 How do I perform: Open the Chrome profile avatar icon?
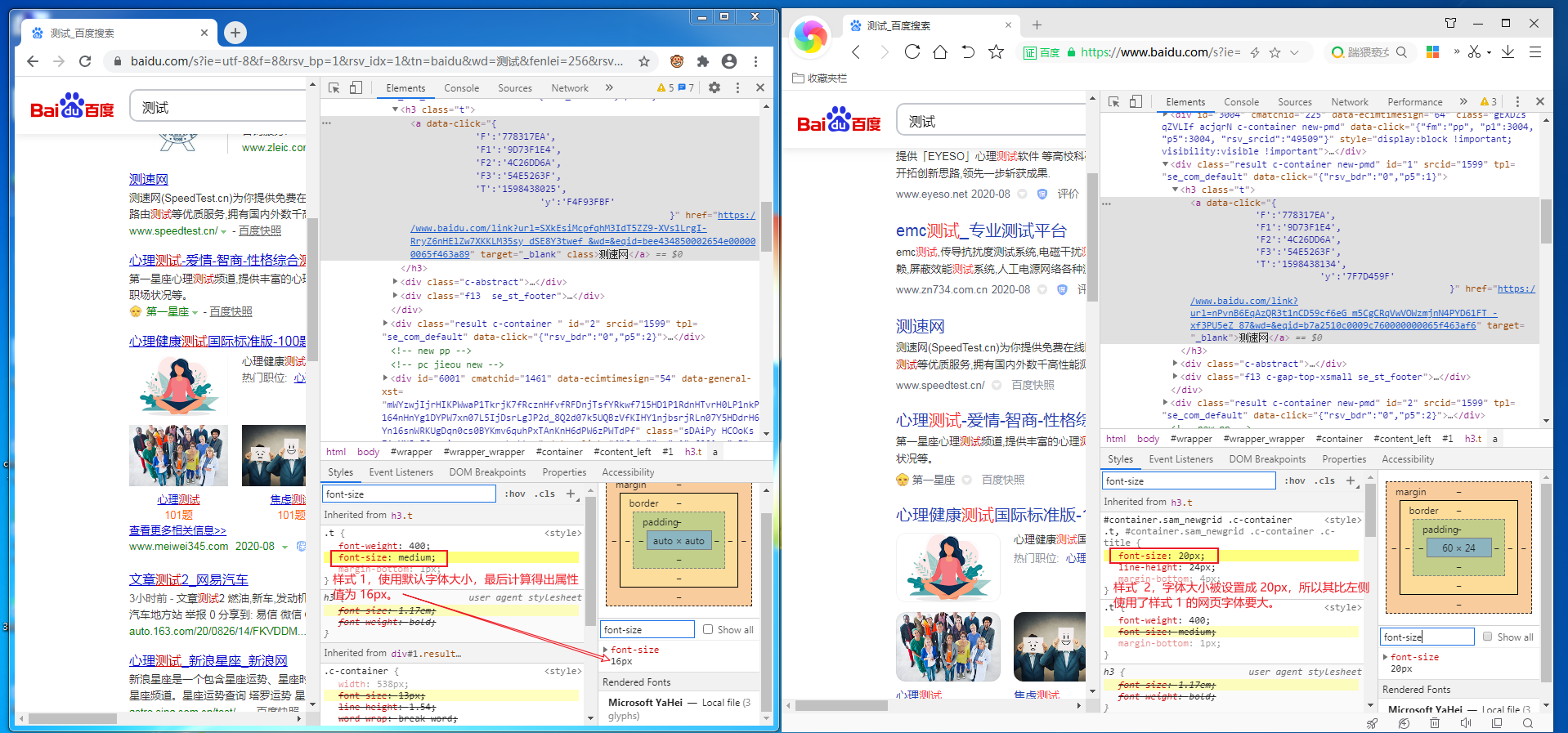coord(729,61)
